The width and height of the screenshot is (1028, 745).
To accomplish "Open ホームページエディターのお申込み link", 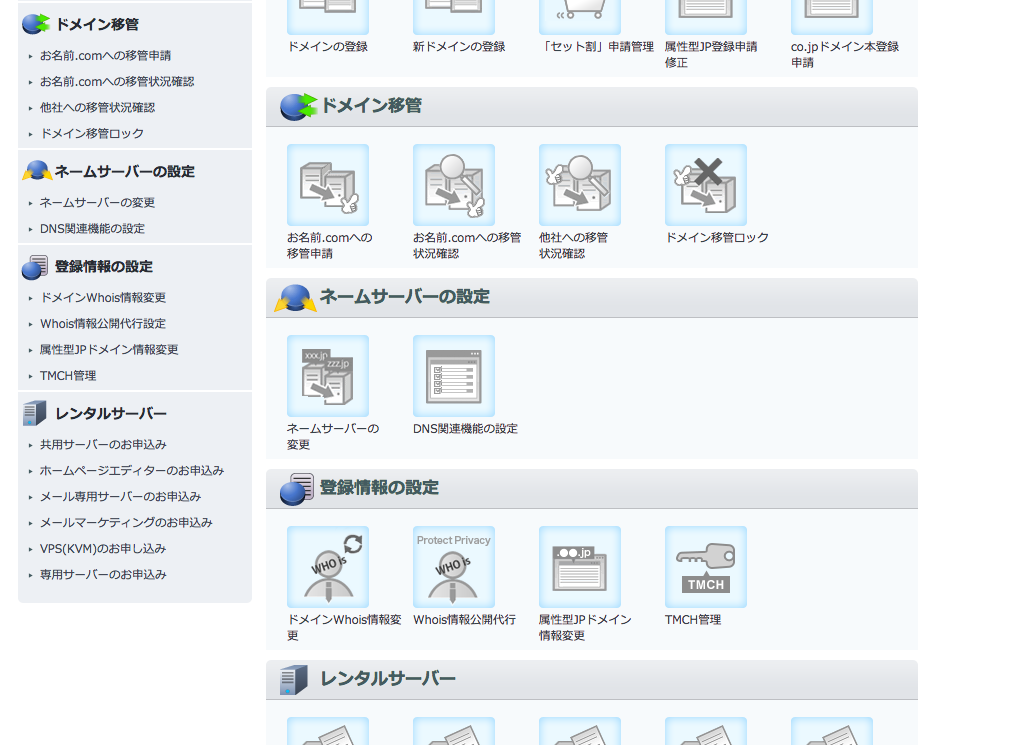I will pyautogui.click(x=132, y=471).
